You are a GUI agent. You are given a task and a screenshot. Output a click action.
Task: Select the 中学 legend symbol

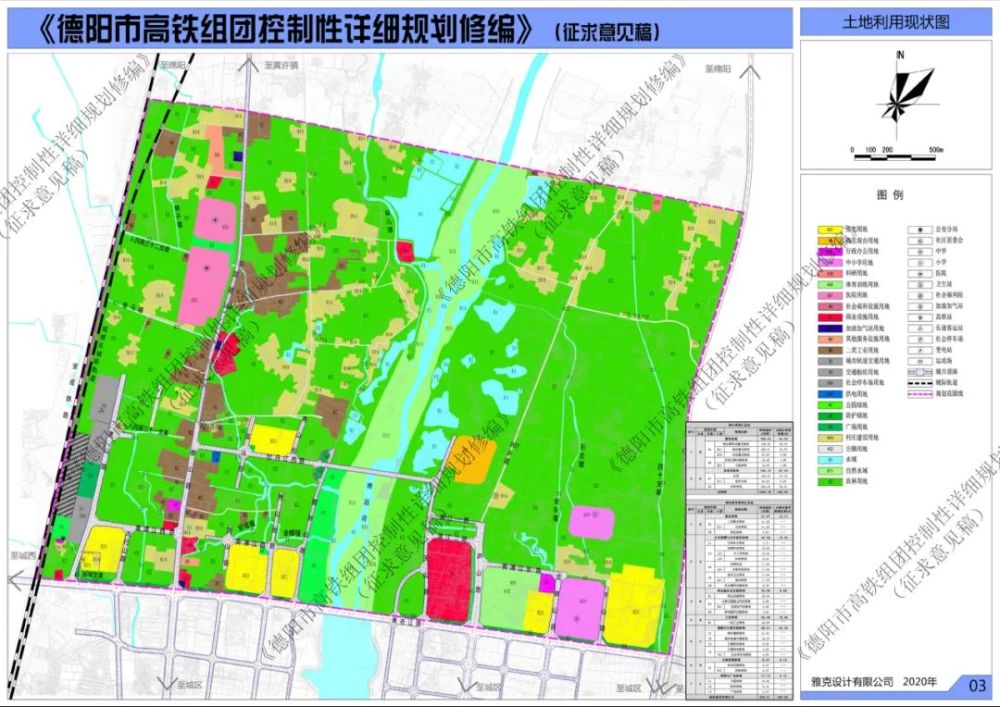click(x=919, y=251)
